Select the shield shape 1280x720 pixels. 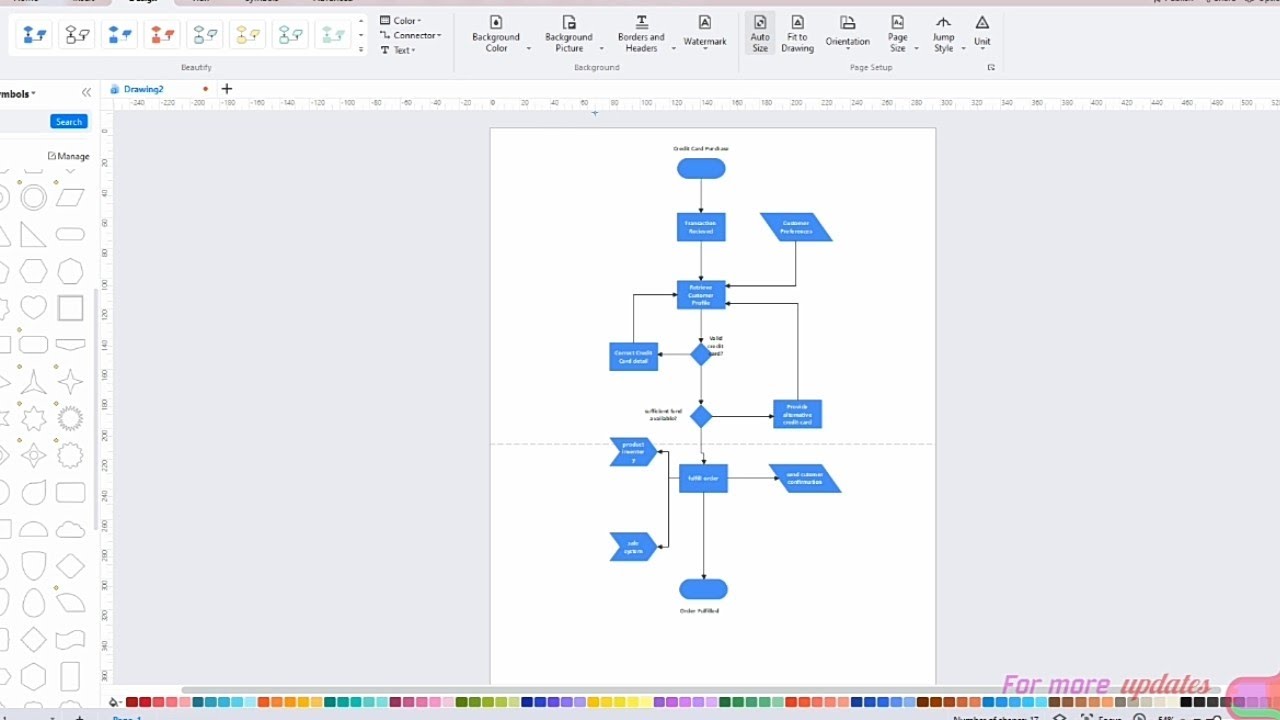(34, 565)
